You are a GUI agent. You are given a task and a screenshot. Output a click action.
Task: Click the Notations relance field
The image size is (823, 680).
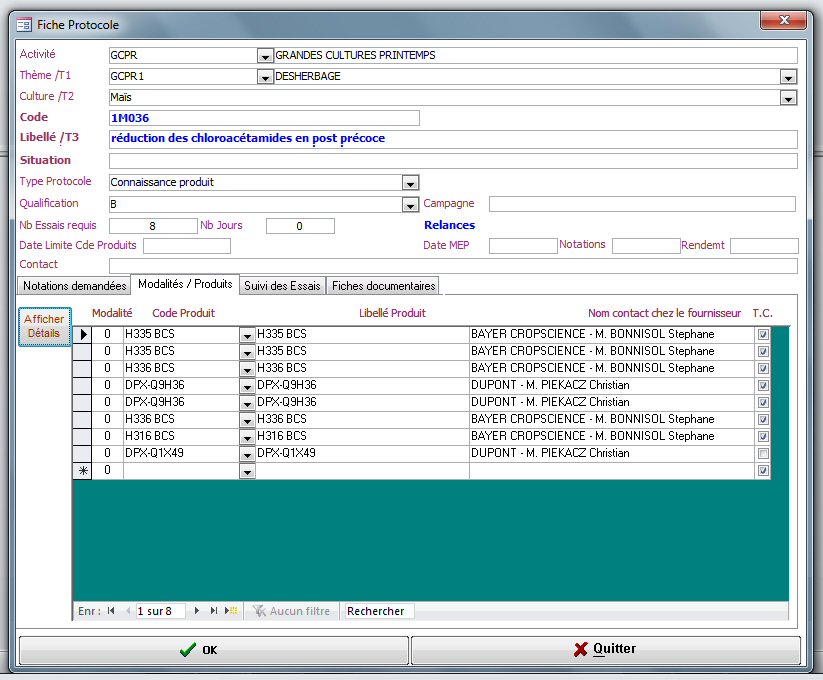(646, 246)
